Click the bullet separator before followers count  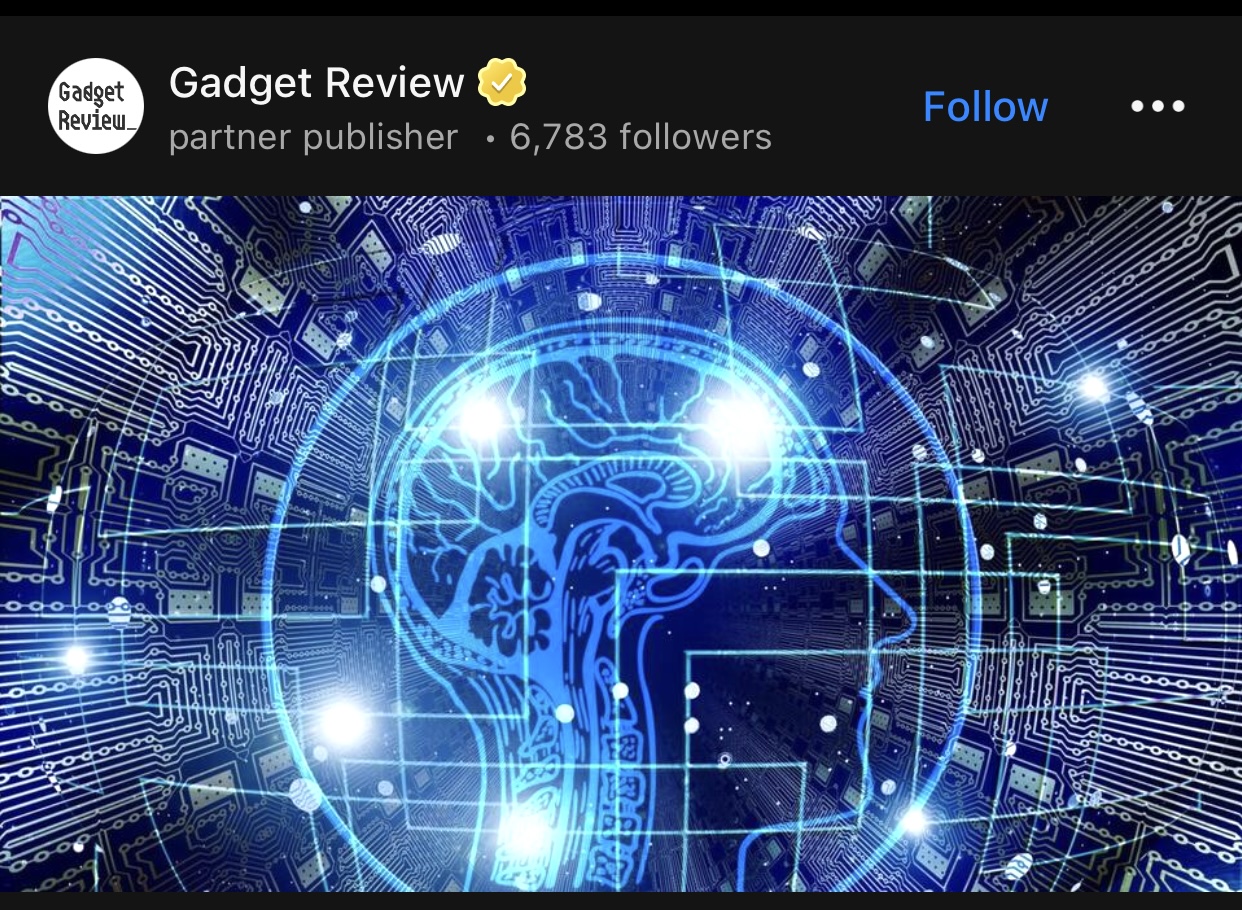(489, 140)
